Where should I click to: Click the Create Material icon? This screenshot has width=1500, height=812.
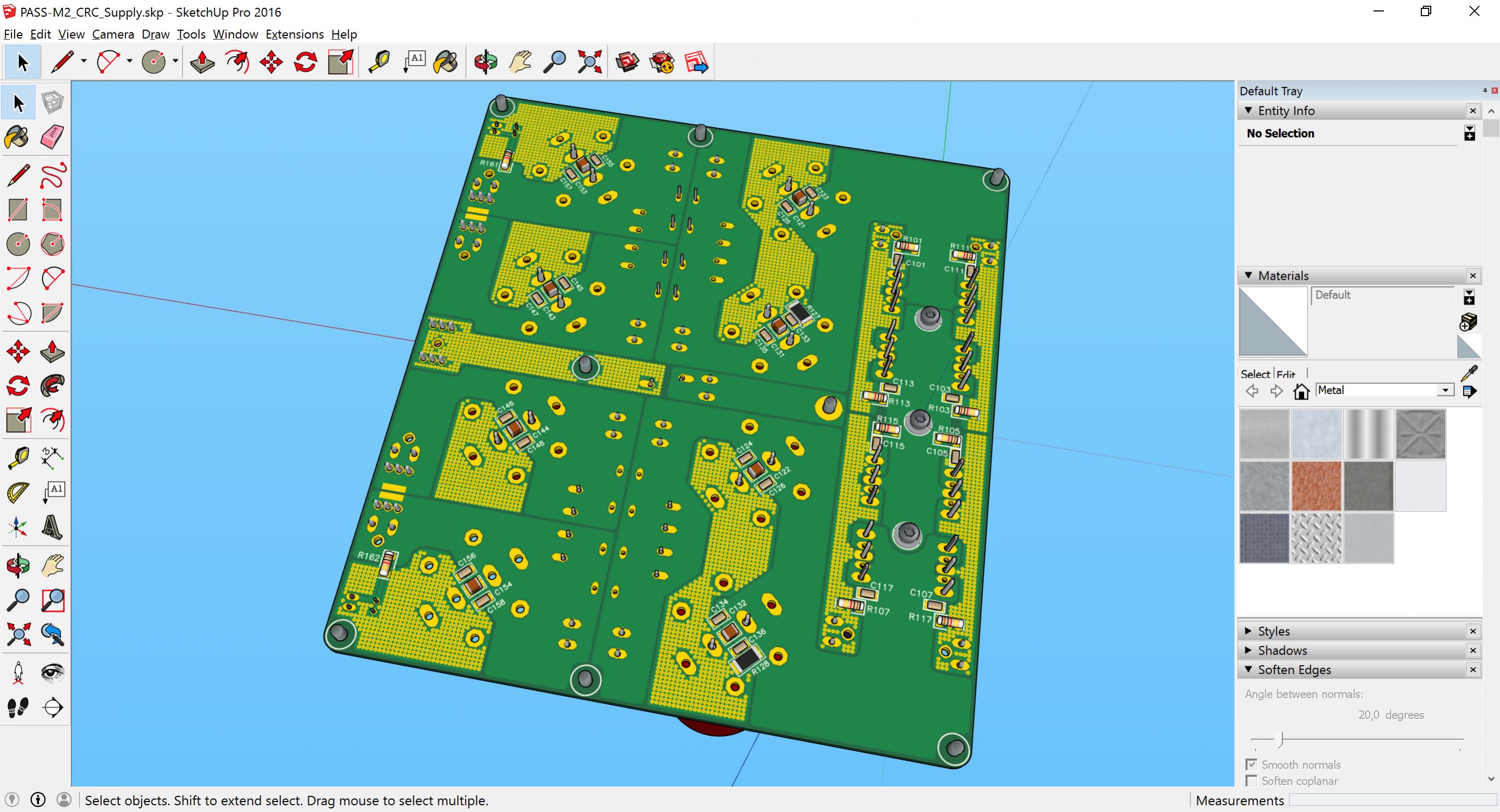tap(1469, 321)
